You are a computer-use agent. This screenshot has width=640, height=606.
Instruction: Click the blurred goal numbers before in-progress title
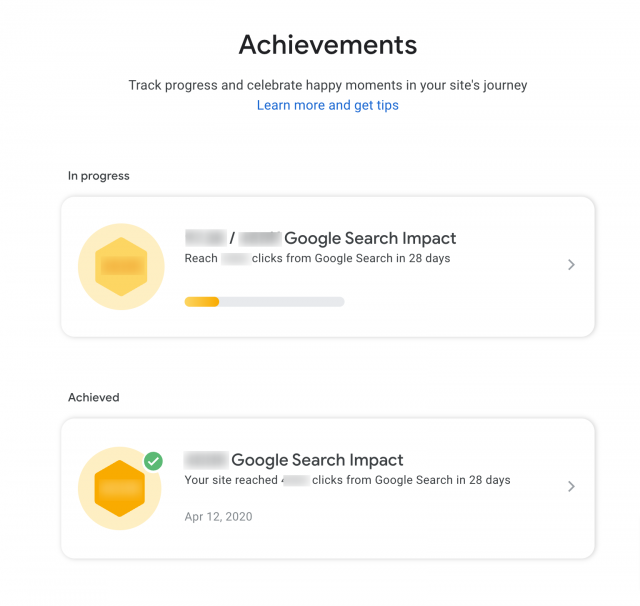[230, 238]
